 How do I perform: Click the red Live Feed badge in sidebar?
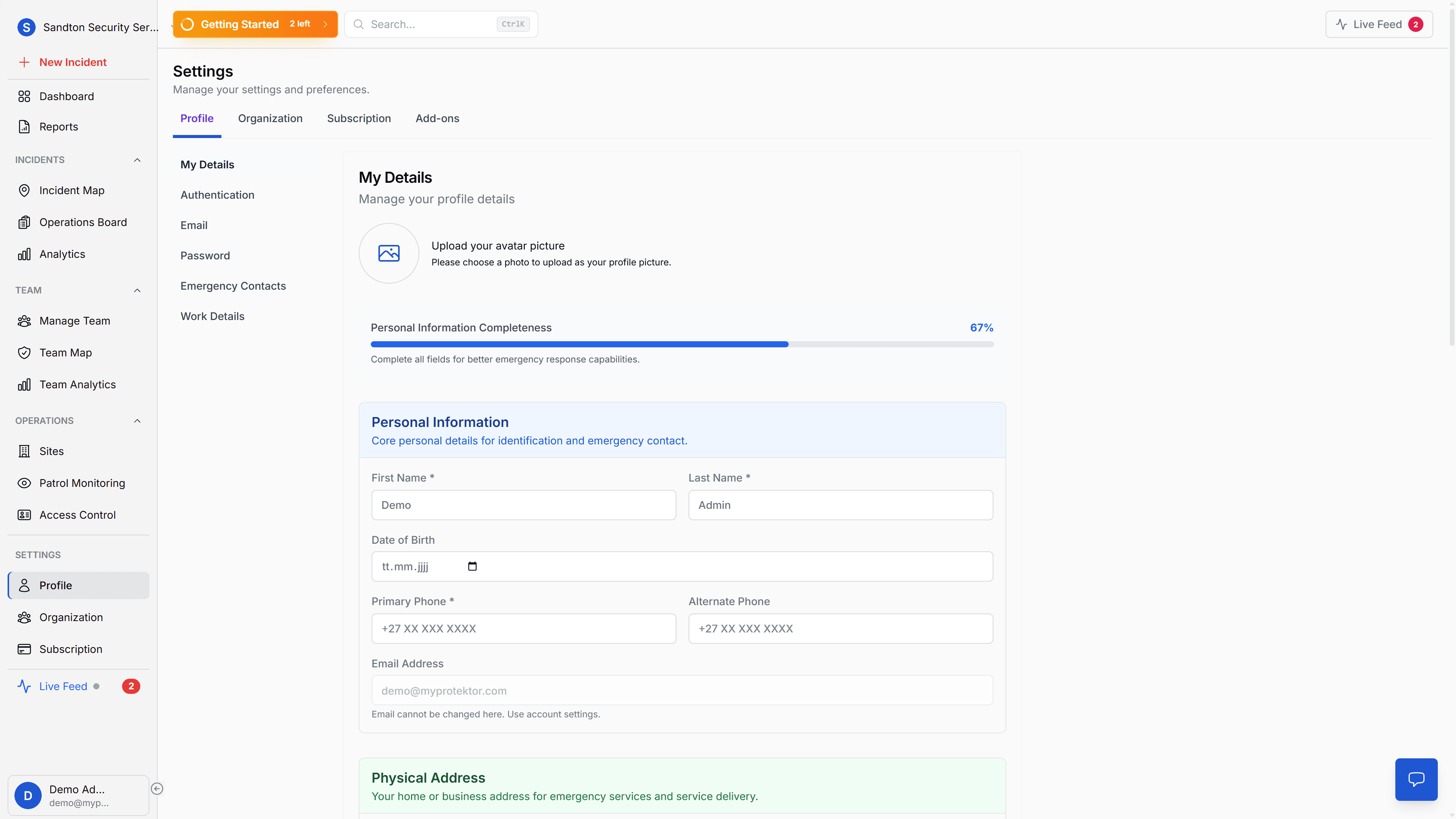coord(131,686)
